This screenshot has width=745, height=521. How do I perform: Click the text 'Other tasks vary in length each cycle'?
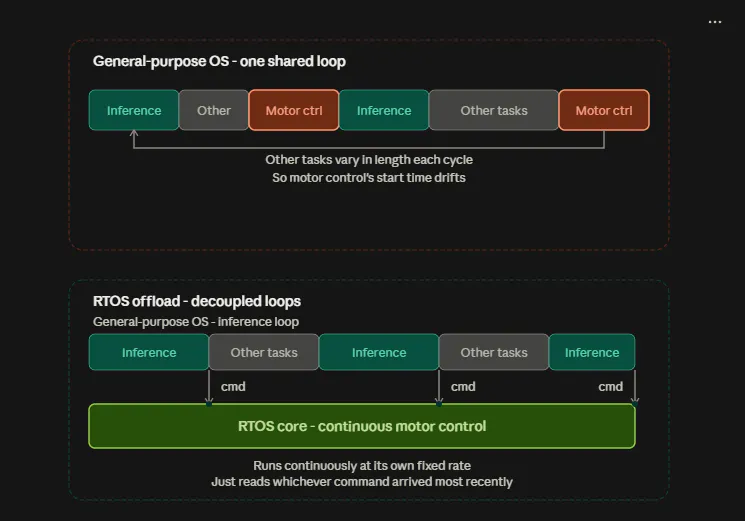click(x=369, y=160)
